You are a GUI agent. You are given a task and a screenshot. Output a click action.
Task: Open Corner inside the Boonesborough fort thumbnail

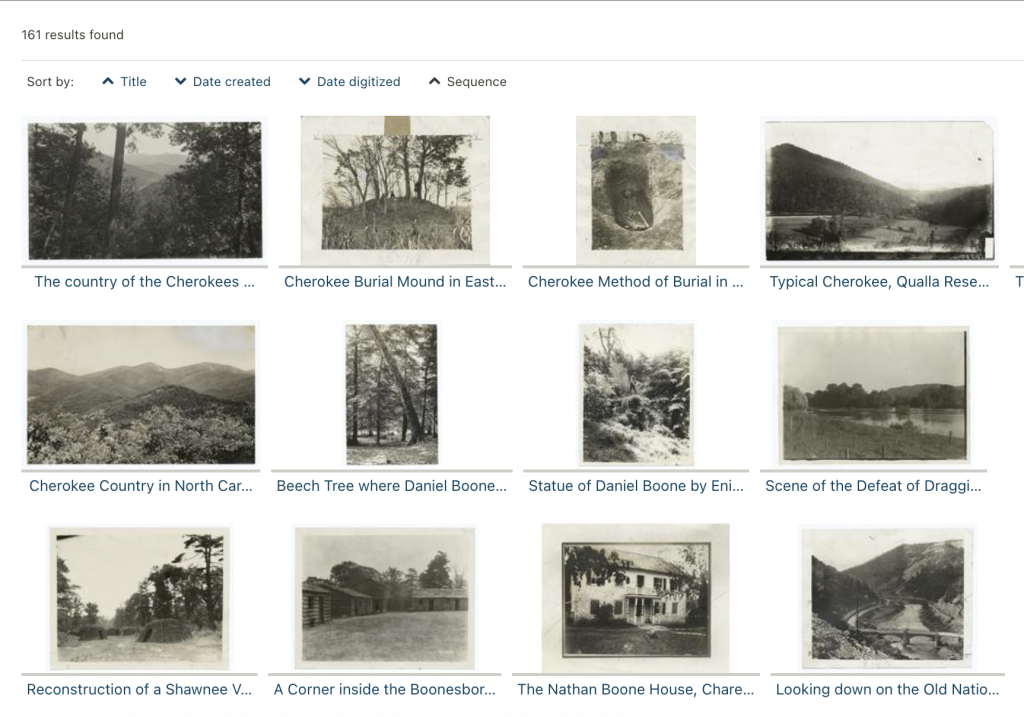click(385, 598)
